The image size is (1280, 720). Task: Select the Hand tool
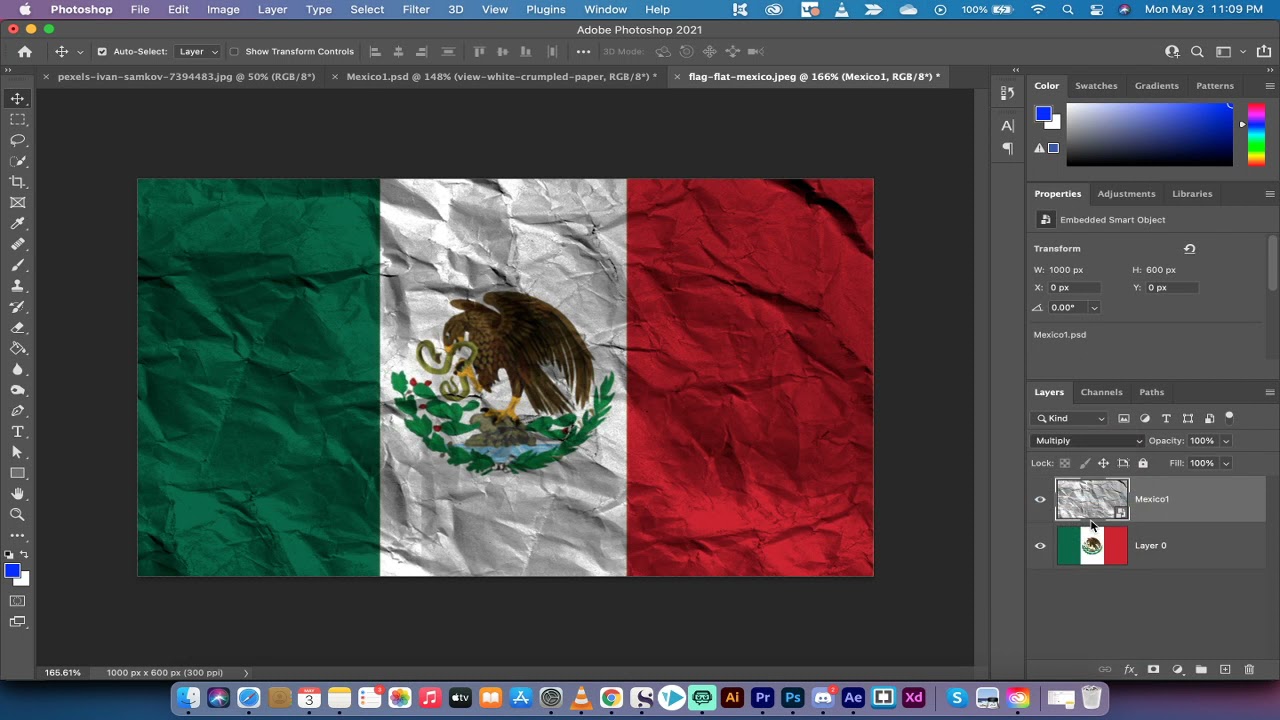coord(17,494)
